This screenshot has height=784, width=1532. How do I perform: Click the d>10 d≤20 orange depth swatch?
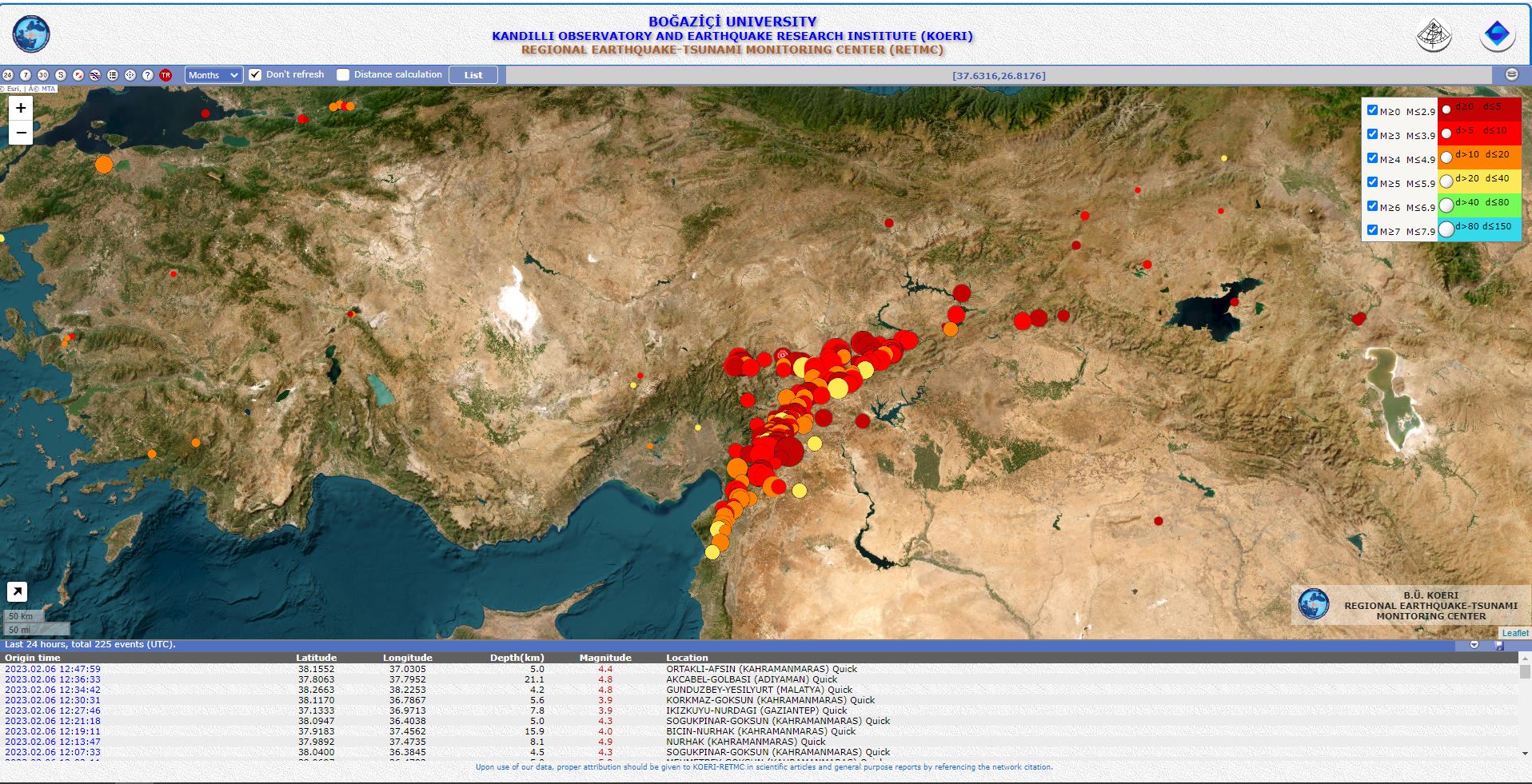pos(1479,157)
